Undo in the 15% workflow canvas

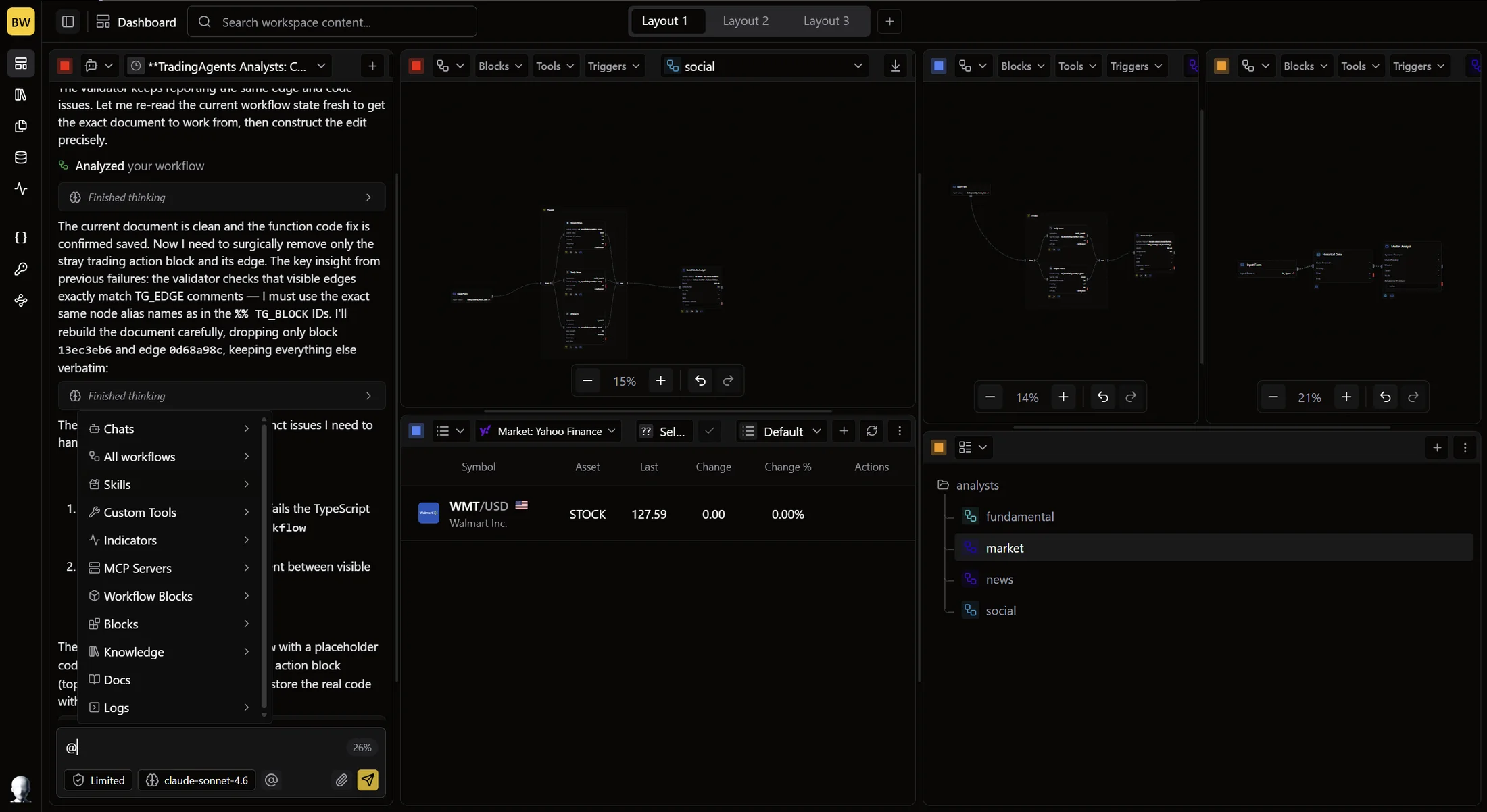(x=700, y=381)
